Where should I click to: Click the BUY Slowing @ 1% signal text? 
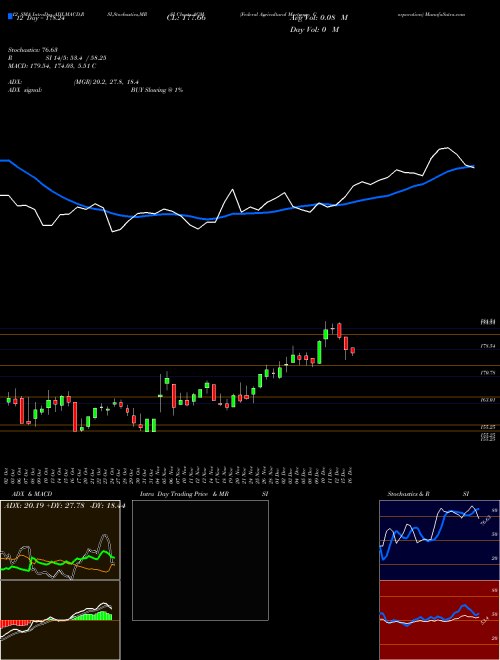(157, 90)
